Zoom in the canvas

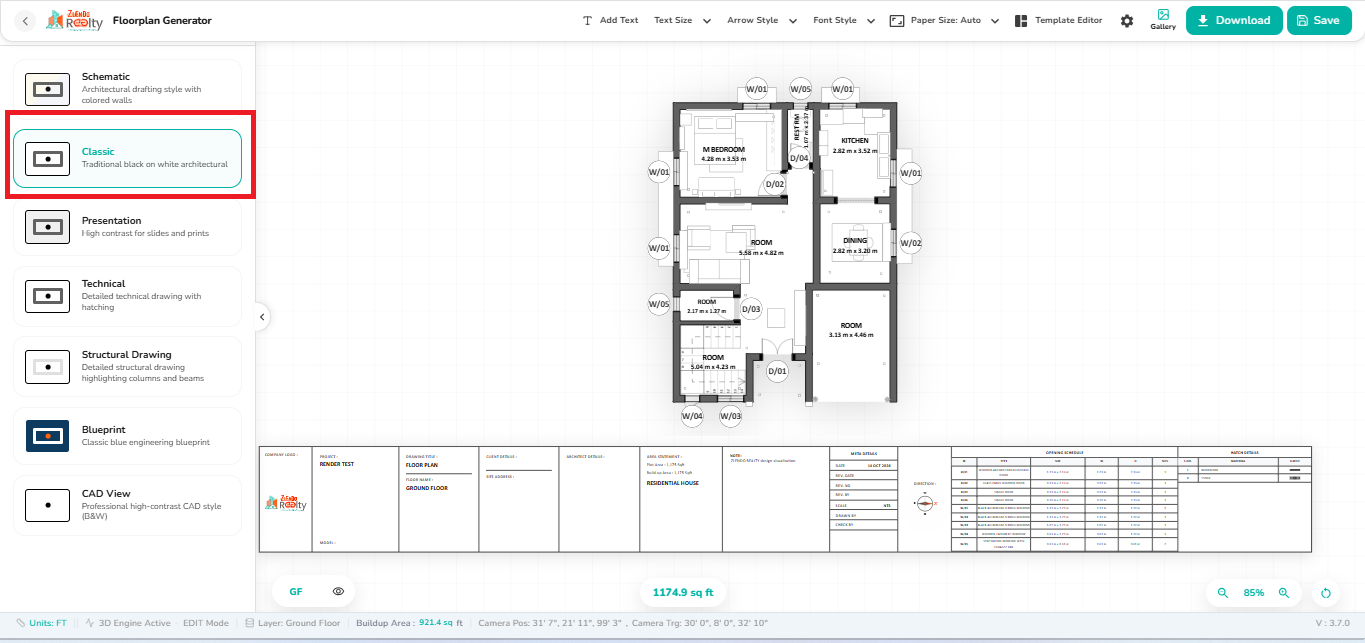point(1284,593)
